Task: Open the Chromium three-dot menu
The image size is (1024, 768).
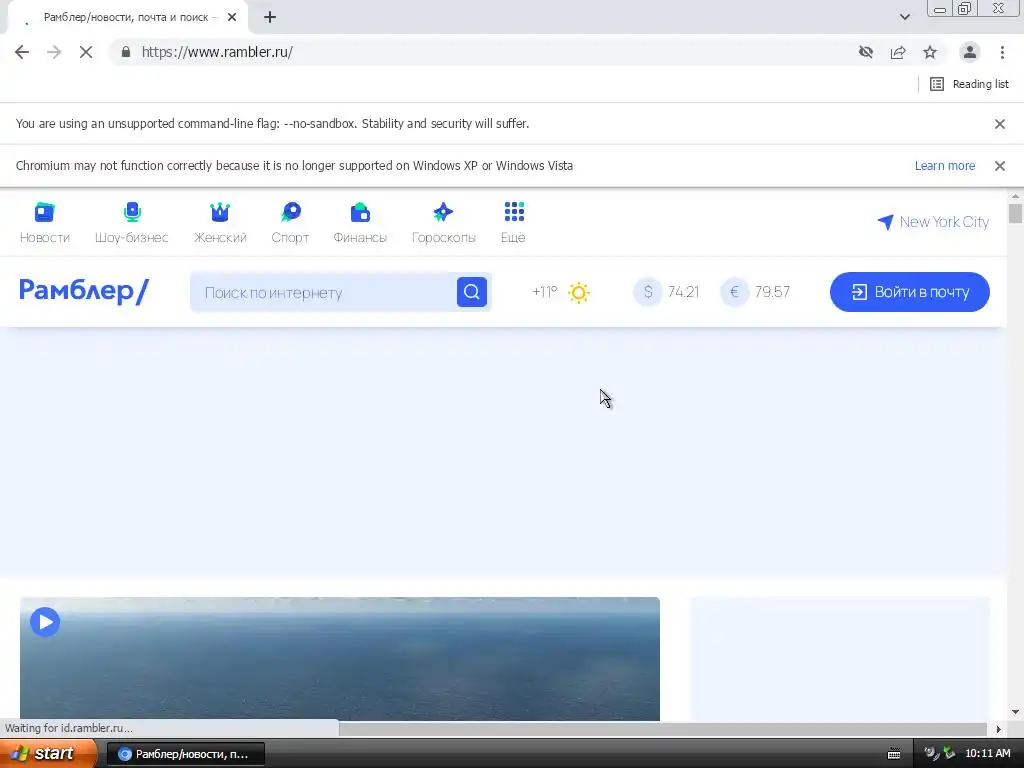Action: (x=1002, y=52)
